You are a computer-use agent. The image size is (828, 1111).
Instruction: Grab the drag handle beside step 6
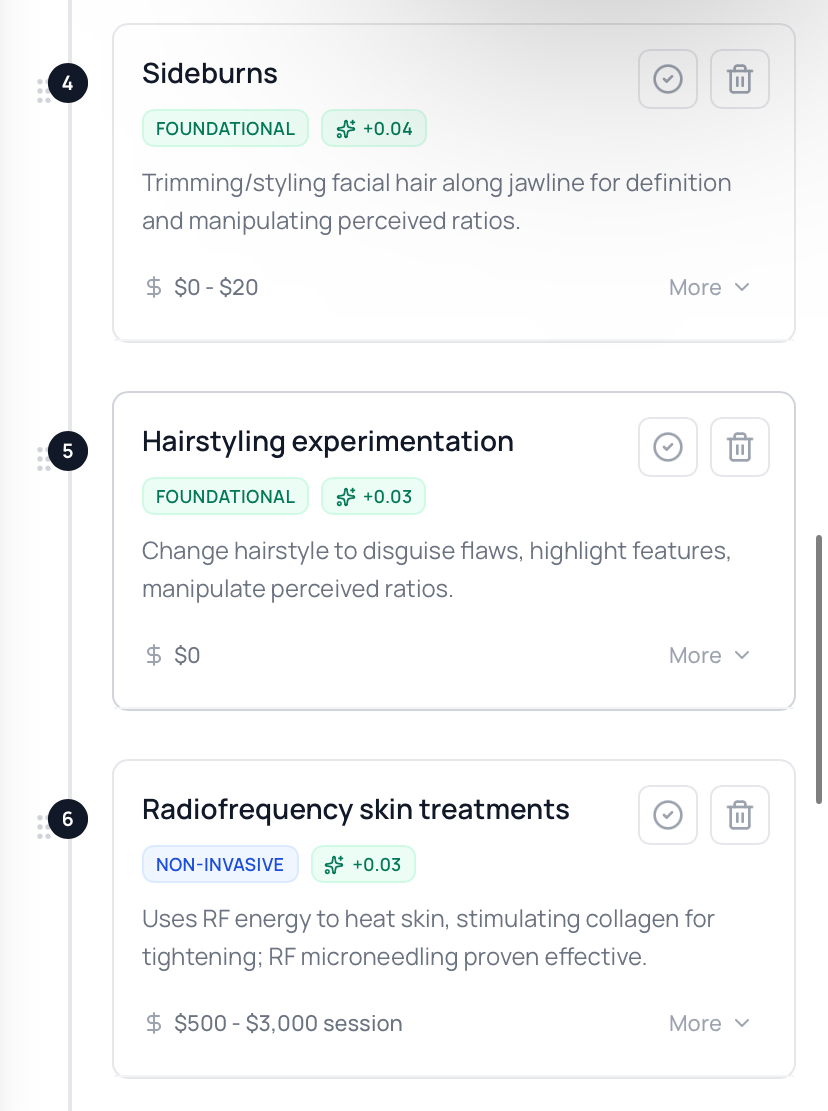pos(43,827)
